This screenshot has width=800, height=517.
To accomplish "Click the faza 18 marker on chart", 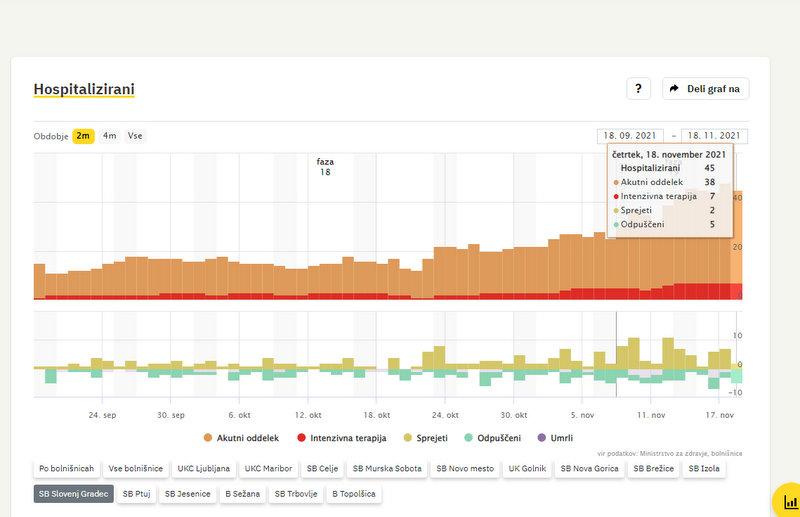I will click(325, 166).
